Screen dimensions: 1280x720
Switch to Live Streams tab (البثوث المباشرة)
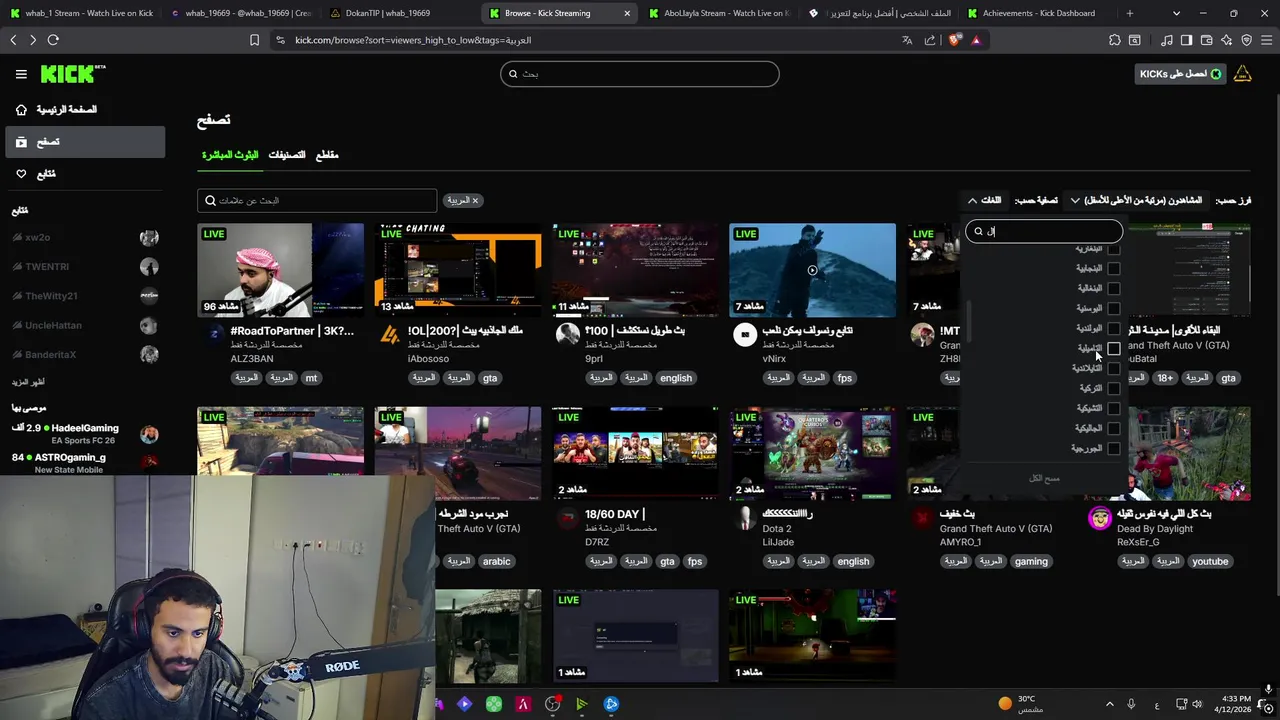[230, 155]
